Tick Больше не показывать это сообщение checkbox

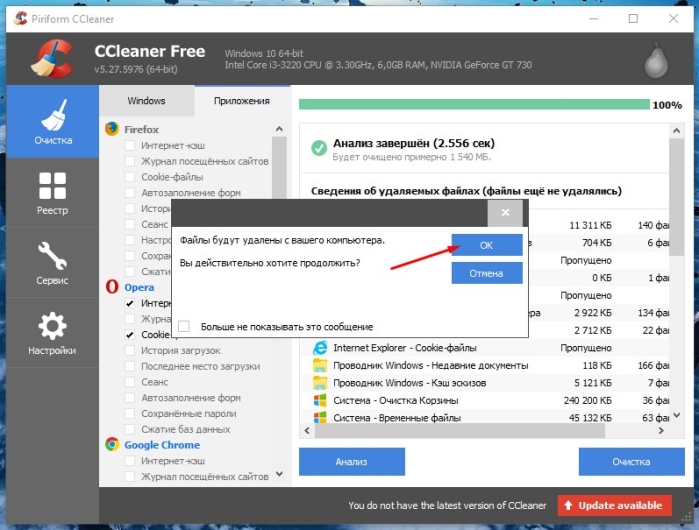coord(184,326)
